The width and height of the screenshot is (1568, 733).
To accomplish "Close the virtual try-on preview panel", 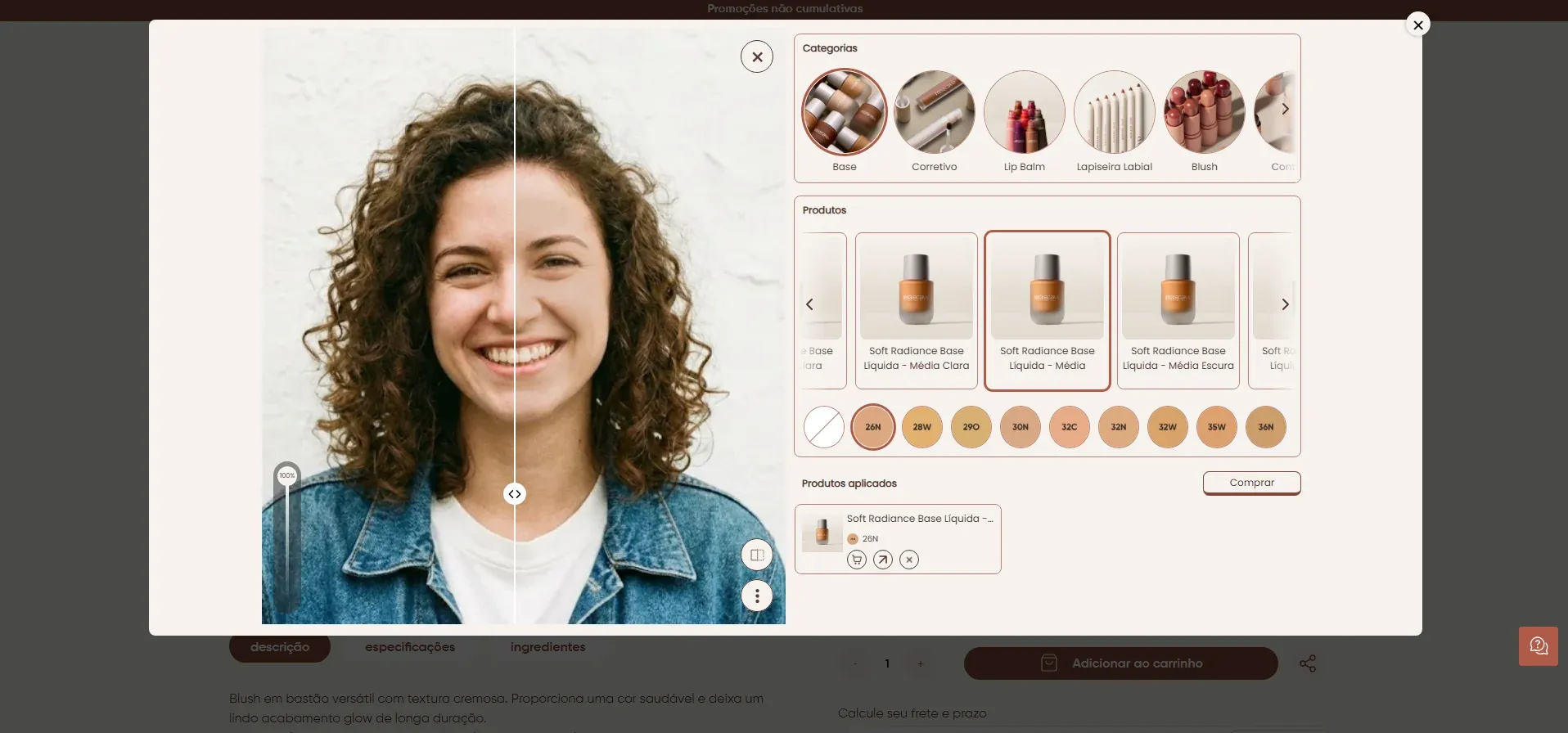I will (x=757, y=56).
